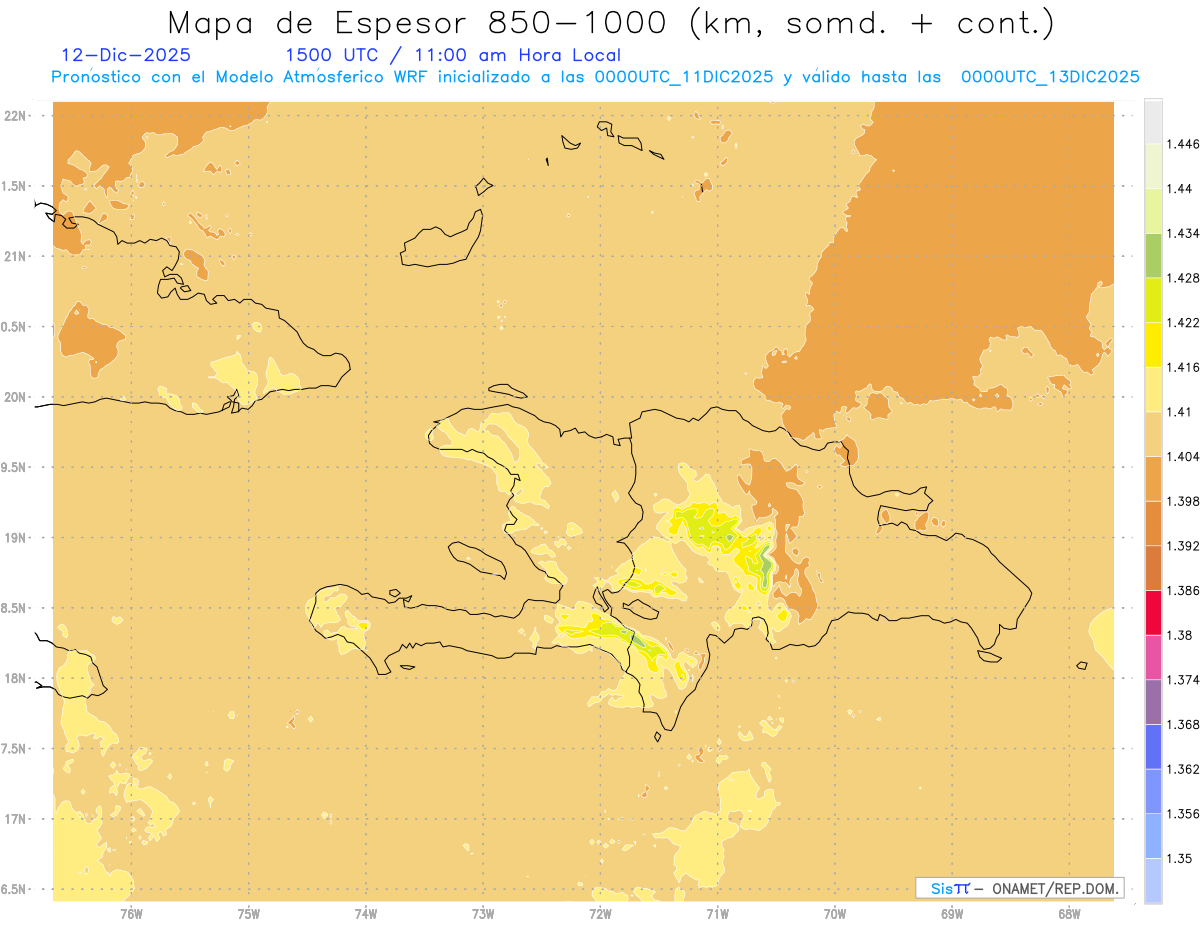
Task: Click the date label "12-Dic-2025"
Action: point(126,55)
